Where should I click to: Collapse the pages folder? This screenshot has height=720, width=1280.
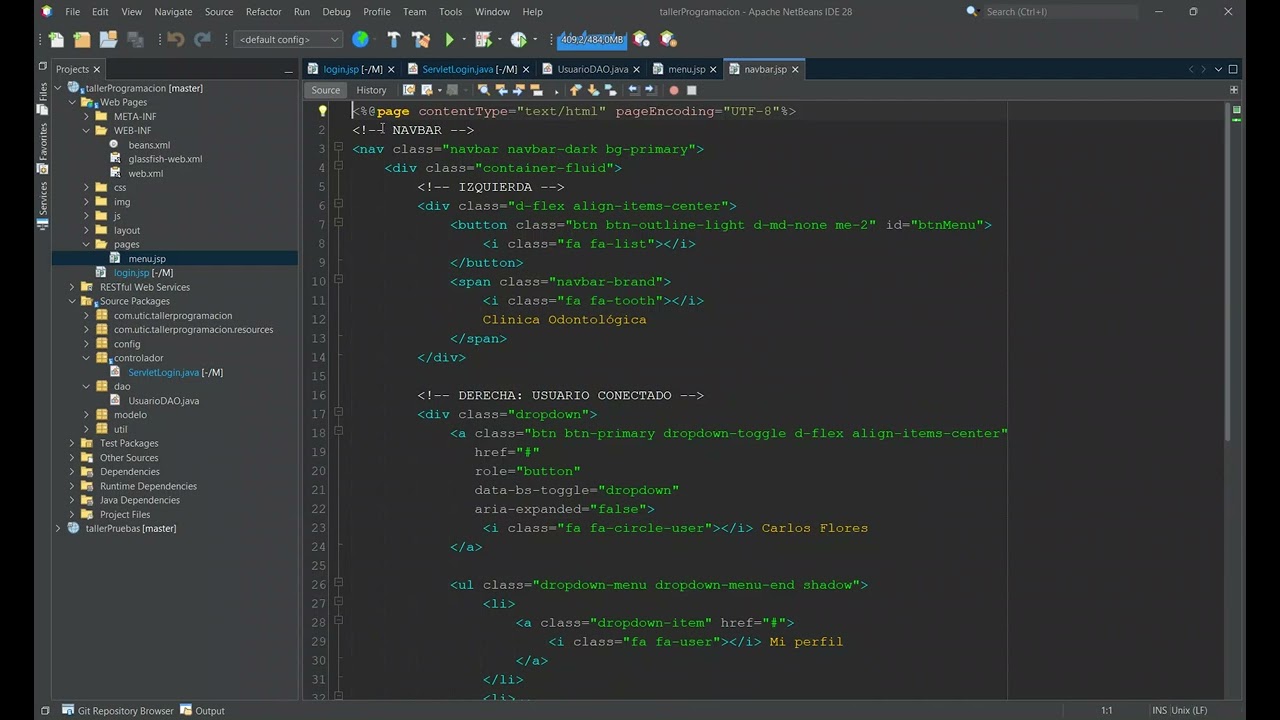(86, 244)
